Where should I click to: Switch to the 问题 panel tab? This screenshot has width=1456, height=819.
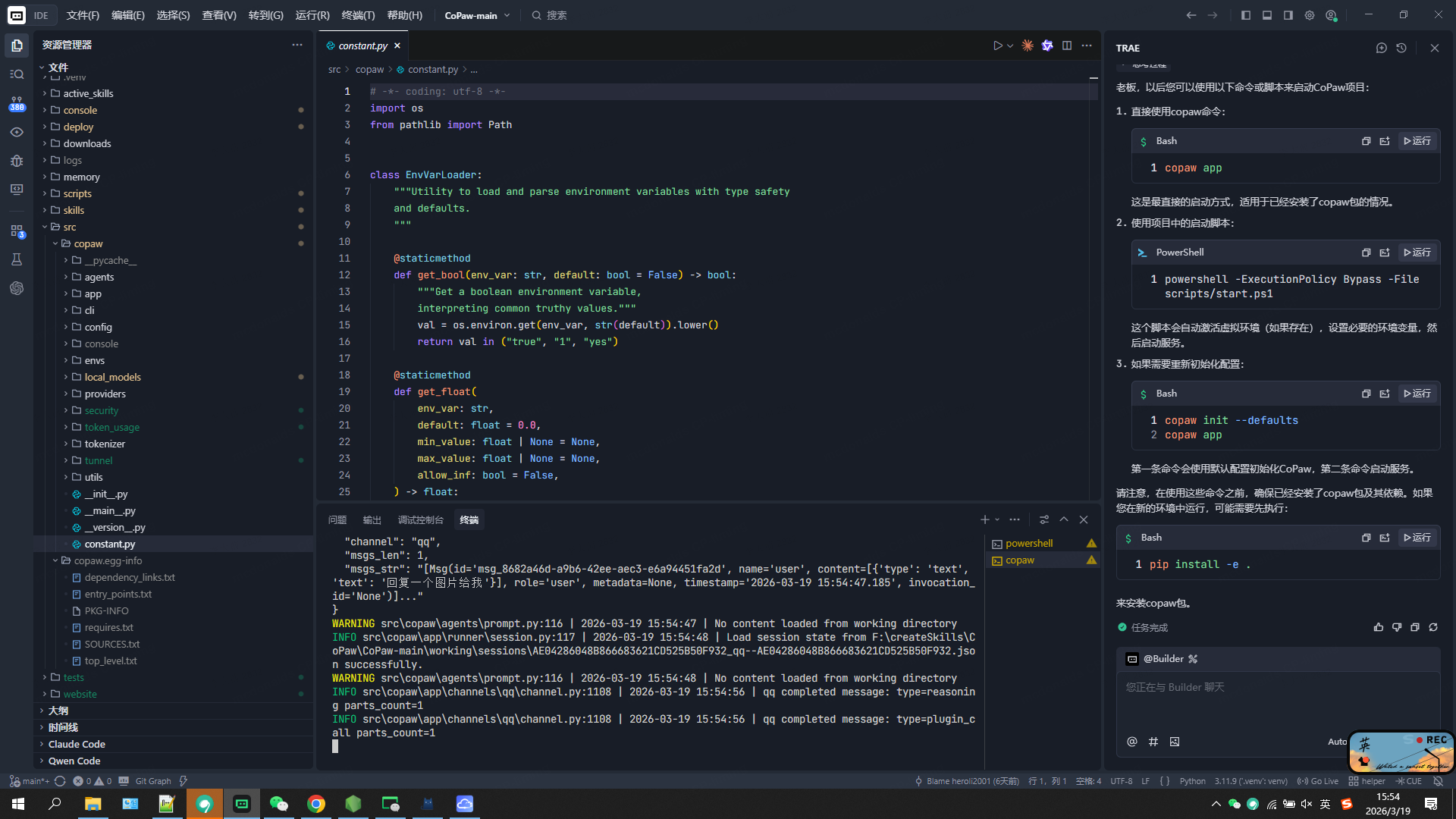[337, 519]
